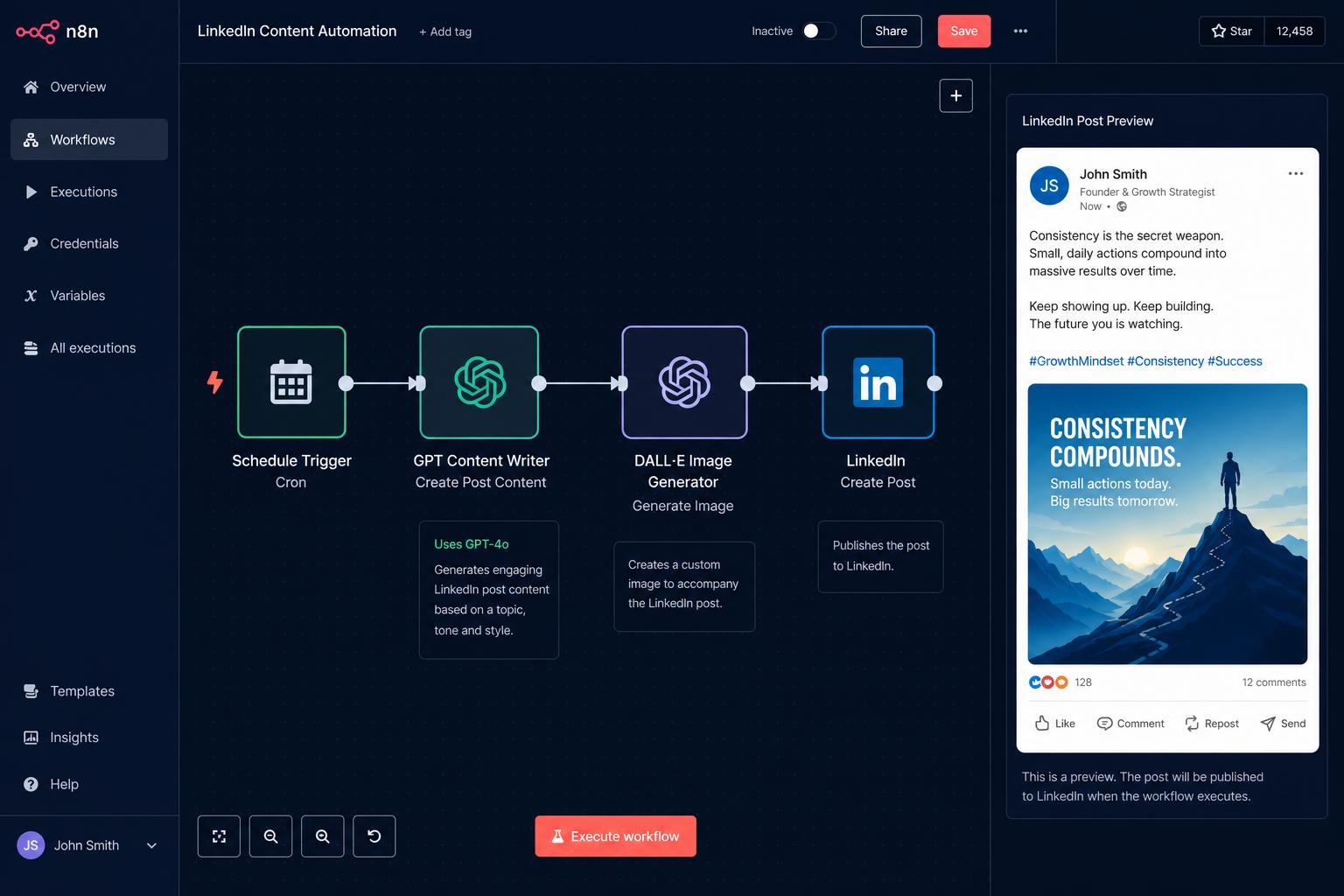
Task: Click the All executions stack icon
Action: coord(31,348)
